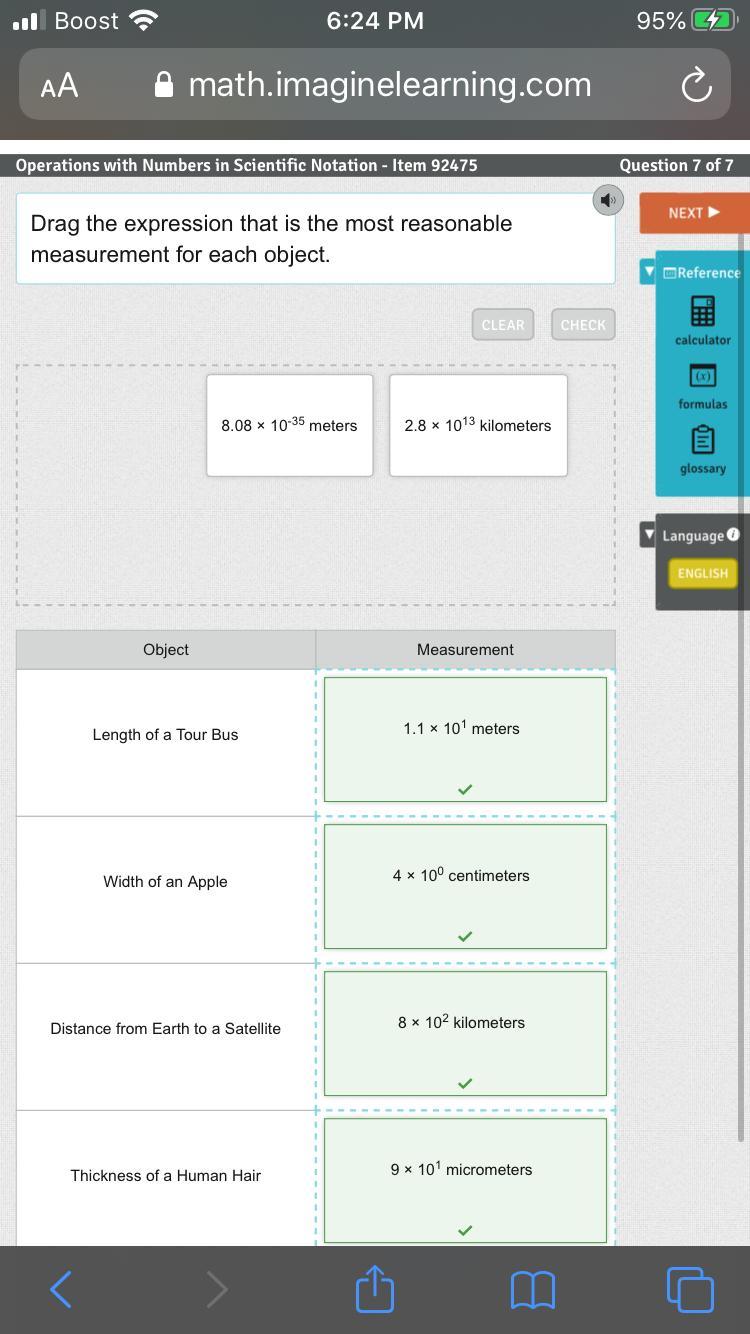This screenshot has height=1334, width=750.
Task: Tap the Wi-Fi status icon
Action: [x=145, y=21]
